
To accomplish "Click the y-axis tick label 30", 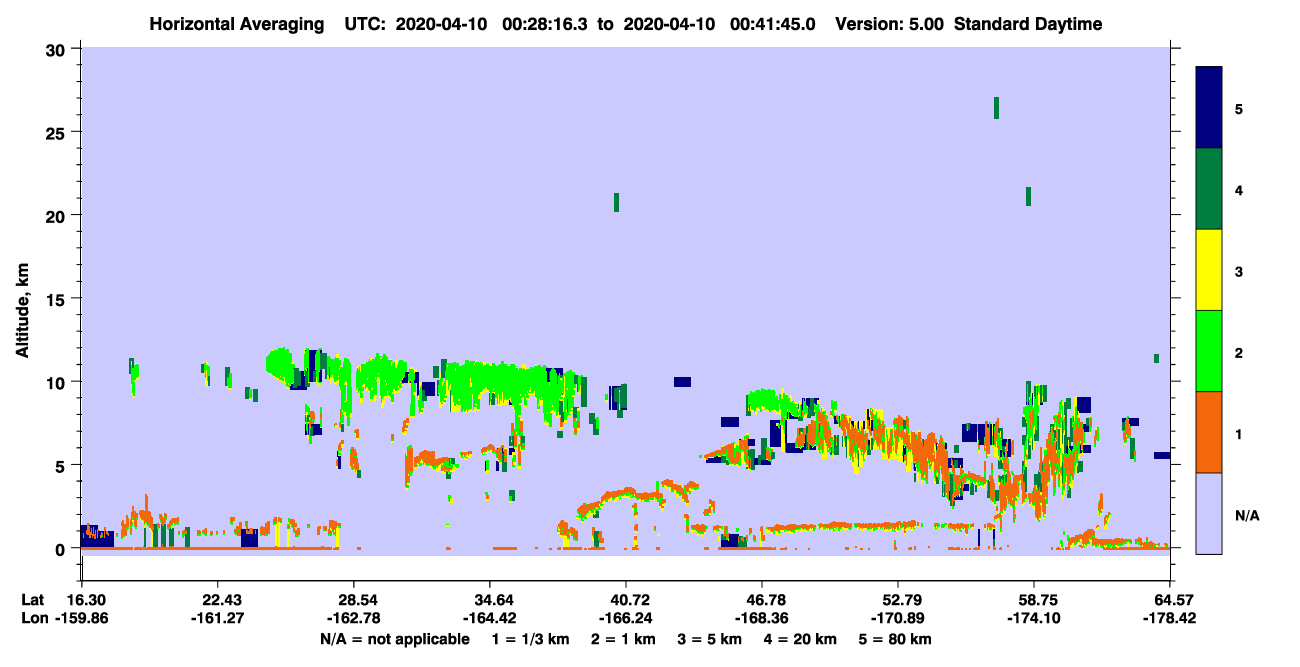I will coord(58,49).
